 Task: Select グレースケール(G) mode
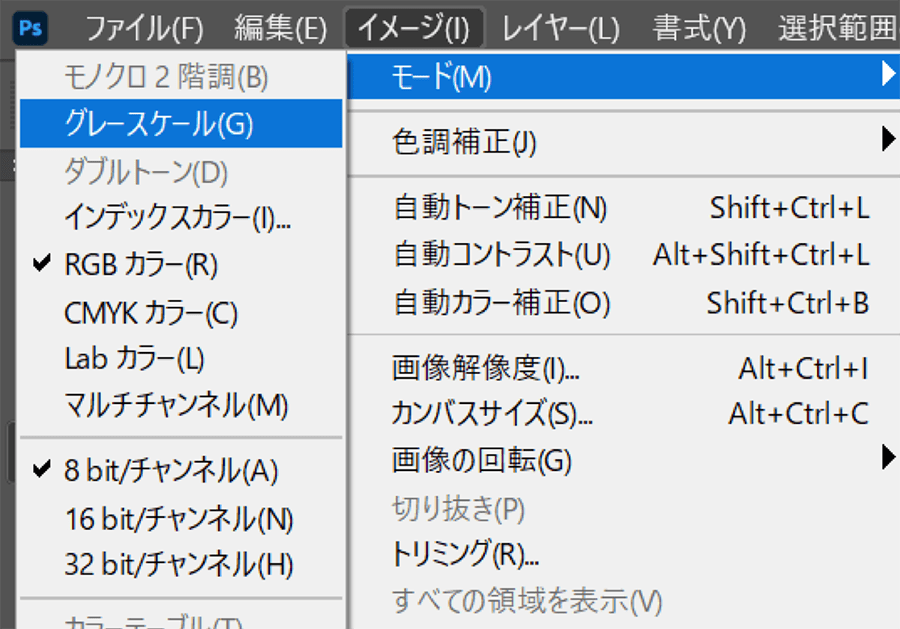158,124
